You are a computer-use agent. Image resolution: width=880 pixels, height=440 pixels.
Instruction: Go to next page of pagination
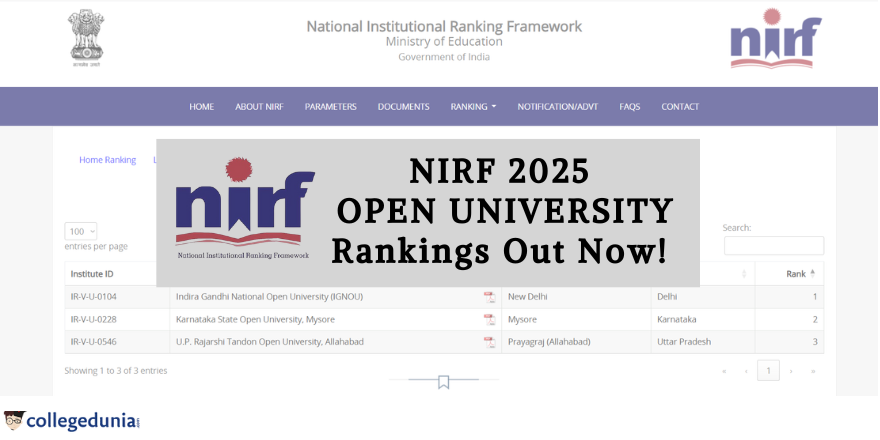(791, 371)
